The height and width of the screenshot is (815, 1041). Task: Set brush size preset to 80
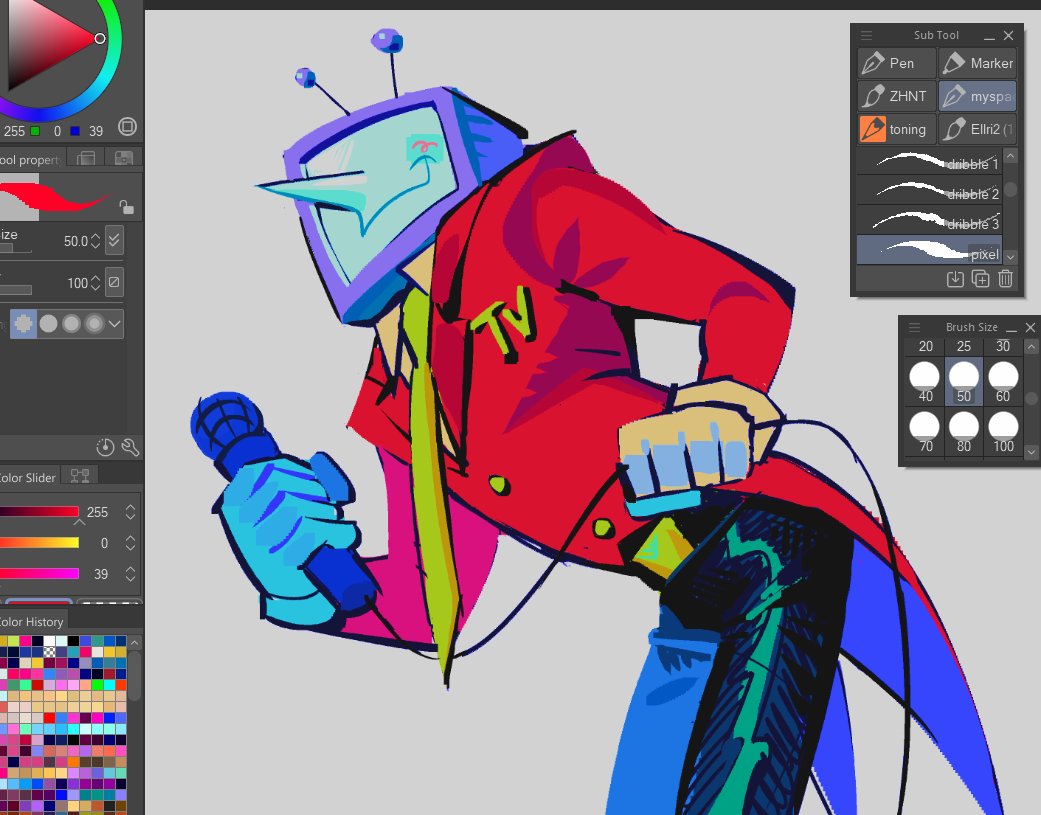(x=963, y=431)
